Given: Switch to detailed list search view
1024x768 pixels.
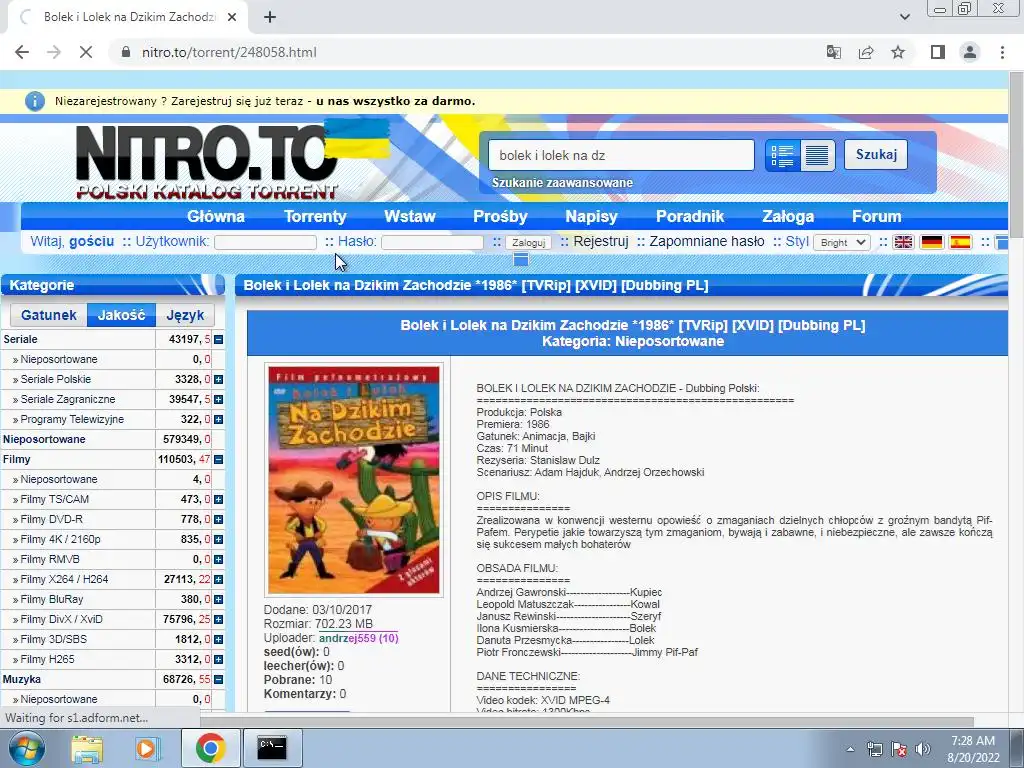Looking at the screenshot, I should pos(782,155).
